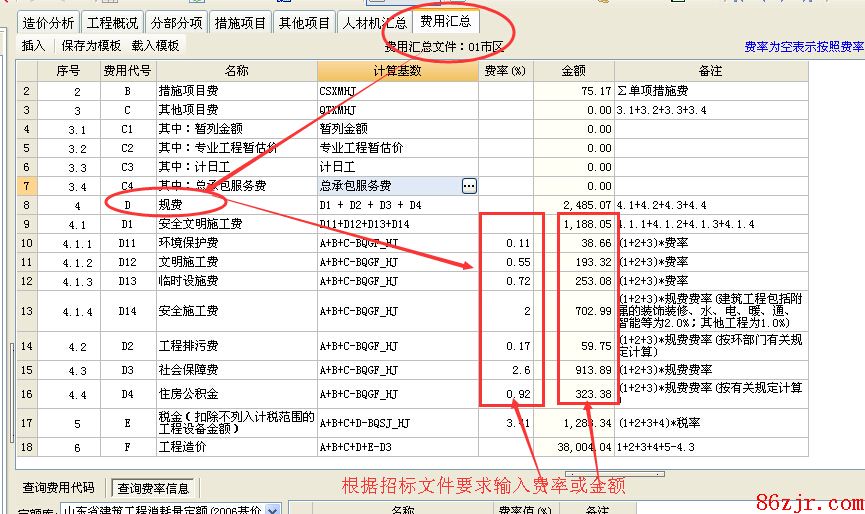Select the 查询费率信息 tab
Image resolution: width=865 pixels, height=514 pixels.
click(153, 489)
